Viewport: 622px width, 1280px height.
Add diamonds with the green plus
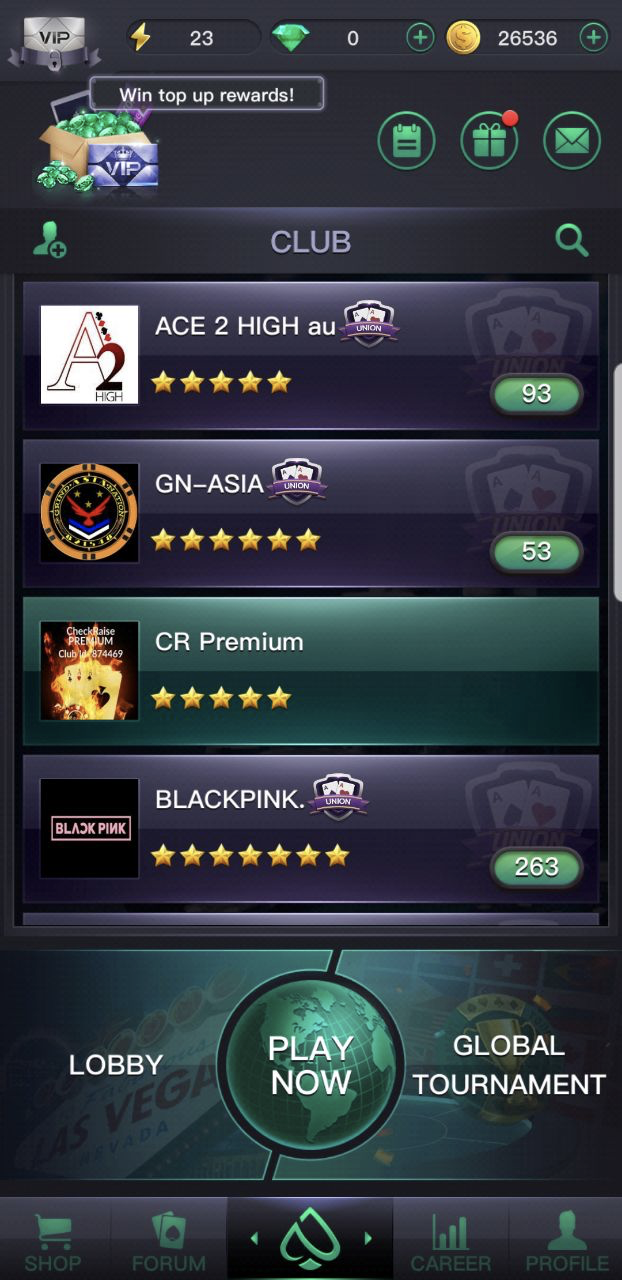click(x=420, y=39)
